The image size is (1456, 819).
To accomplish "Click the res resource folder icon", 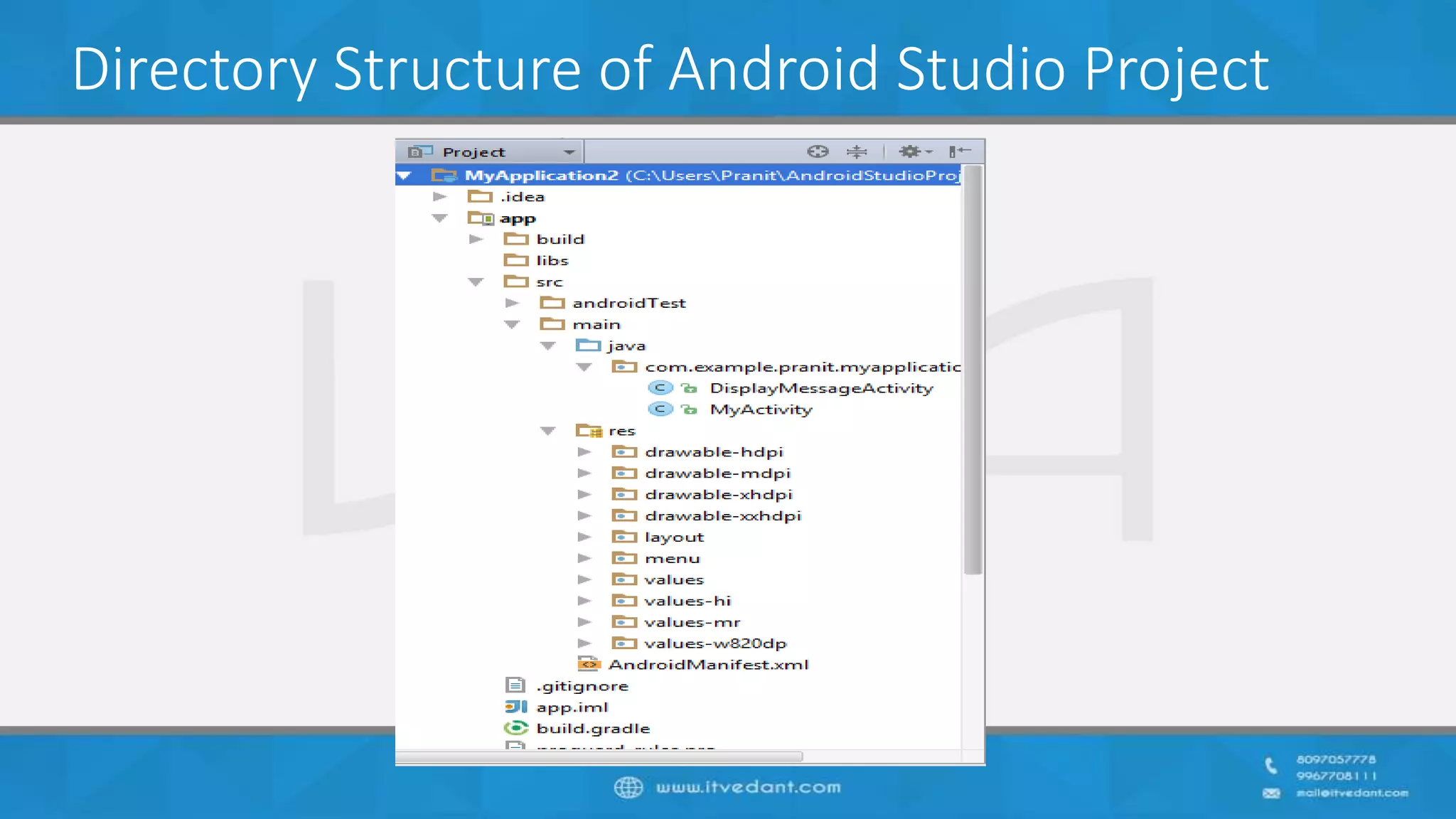I will (589, 431).
